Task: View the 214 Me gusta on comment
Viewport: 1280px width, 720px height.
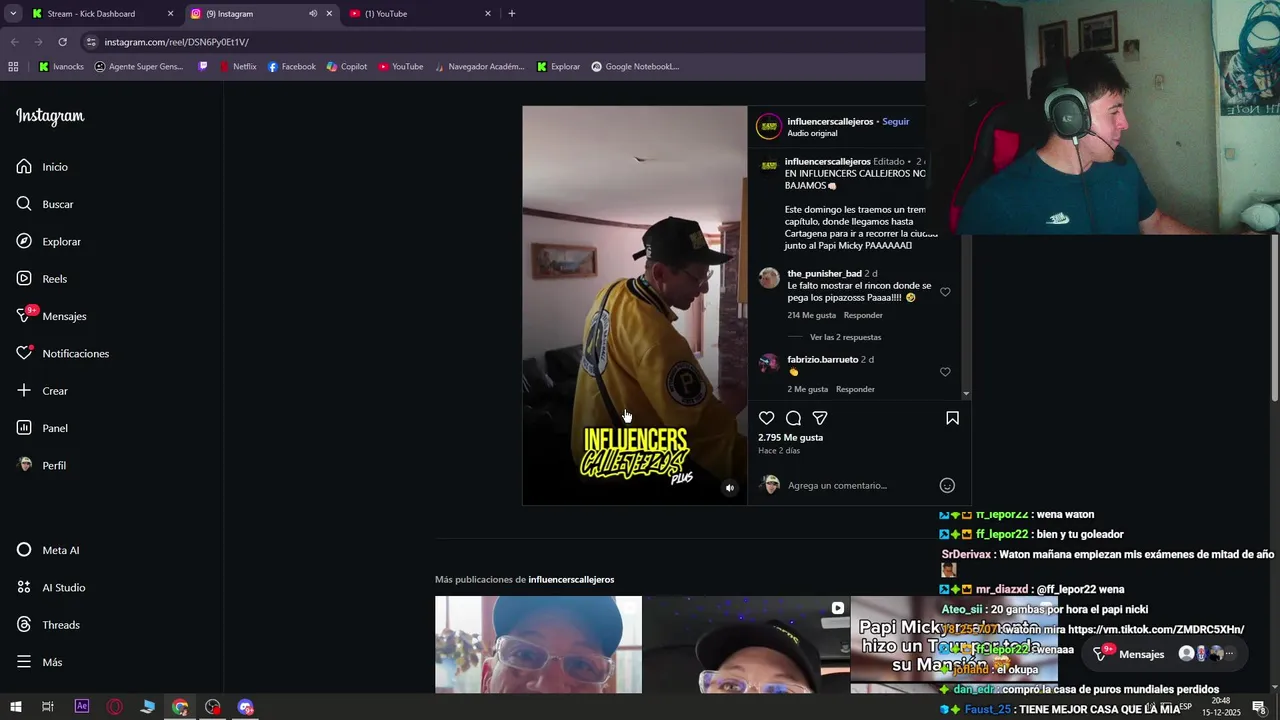Action: [x=810, y=315]
